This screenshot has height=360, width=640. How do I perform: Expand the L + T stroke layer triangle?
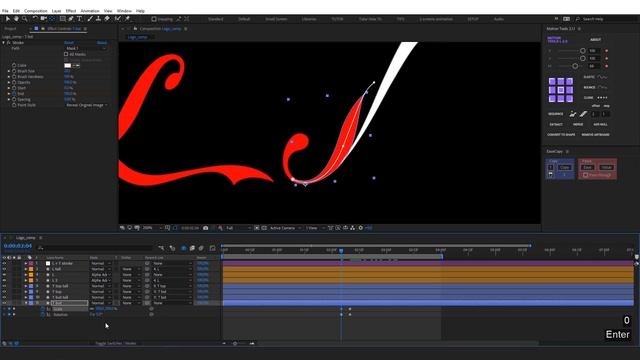coord(26,263)
